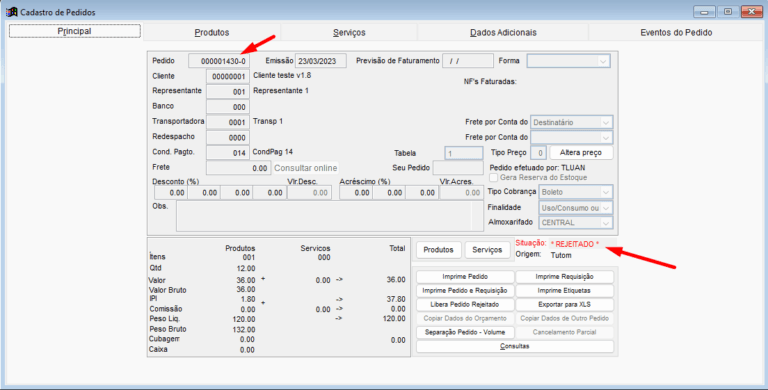Open the Serviços tab
This screenshot has width=768, height=390.
[x=349, y=33]
